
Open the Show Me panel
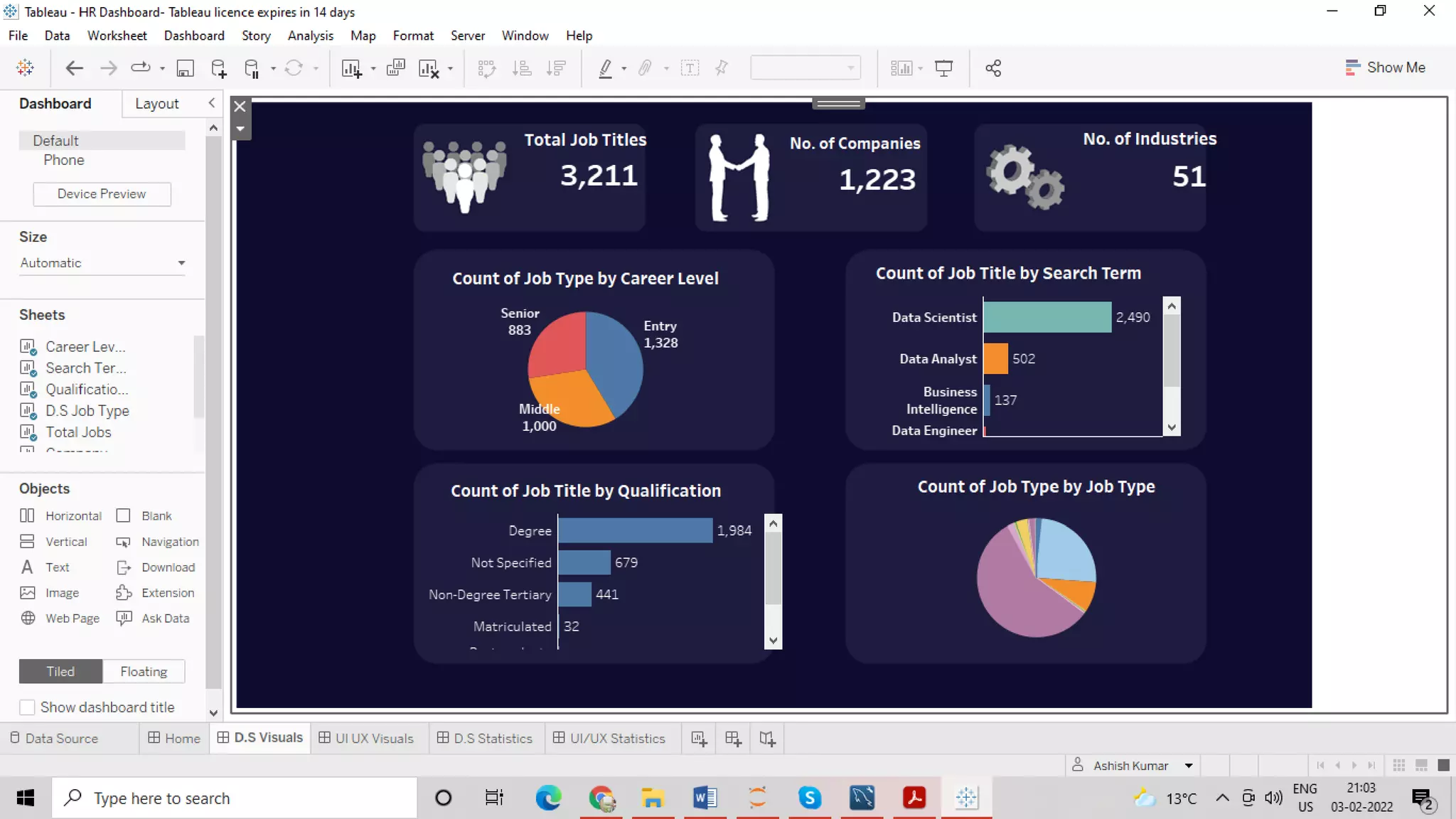[x=1386, y=68]
